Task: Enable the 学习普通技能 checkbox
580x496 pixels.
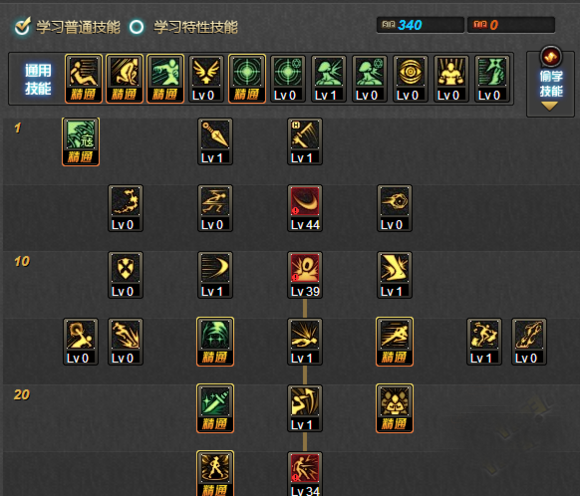Action: (x=22, y=27)
